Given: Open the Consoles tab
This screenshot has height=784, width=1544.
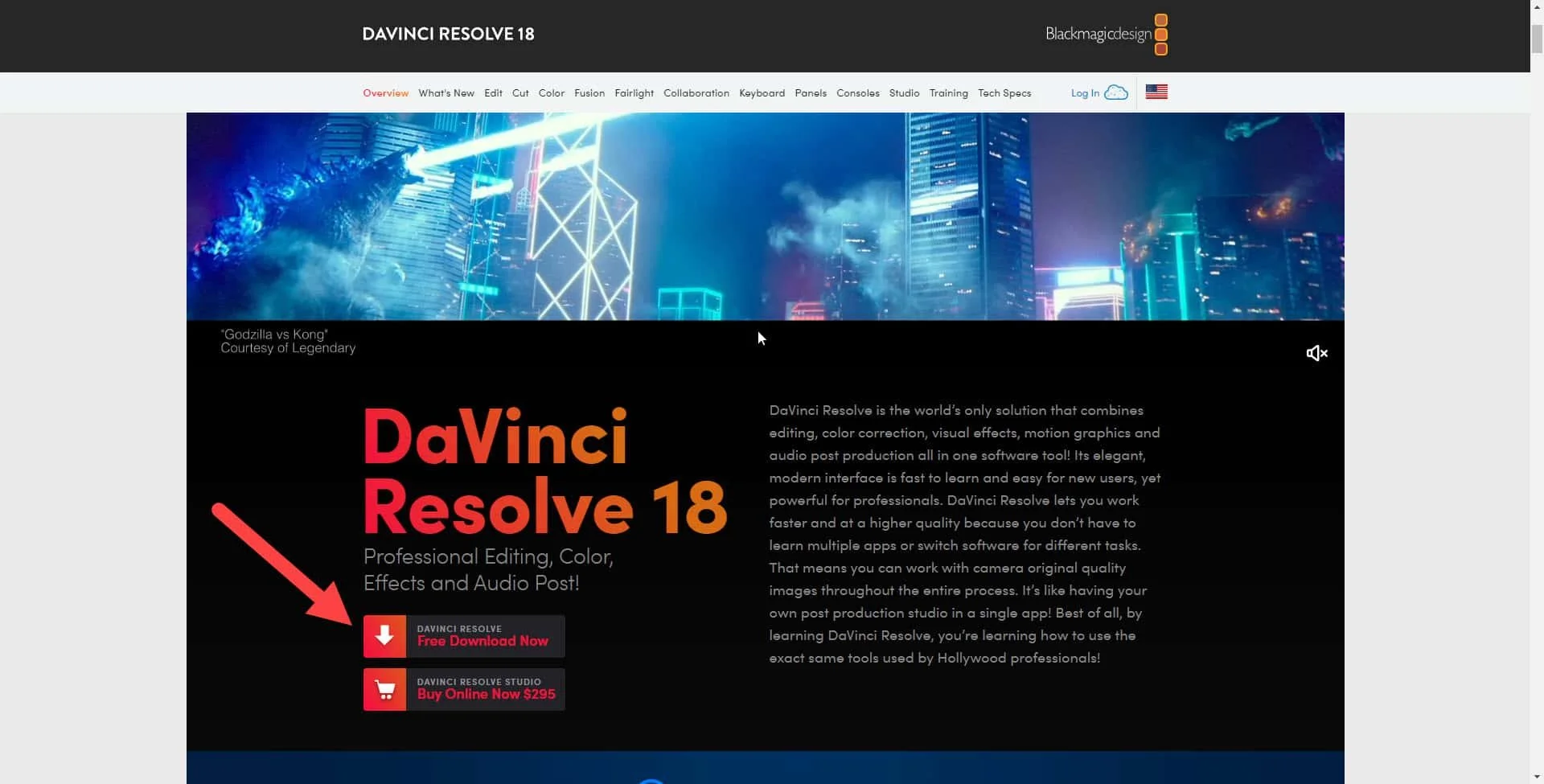Looking at the screenshot, I should pos(858,93).
